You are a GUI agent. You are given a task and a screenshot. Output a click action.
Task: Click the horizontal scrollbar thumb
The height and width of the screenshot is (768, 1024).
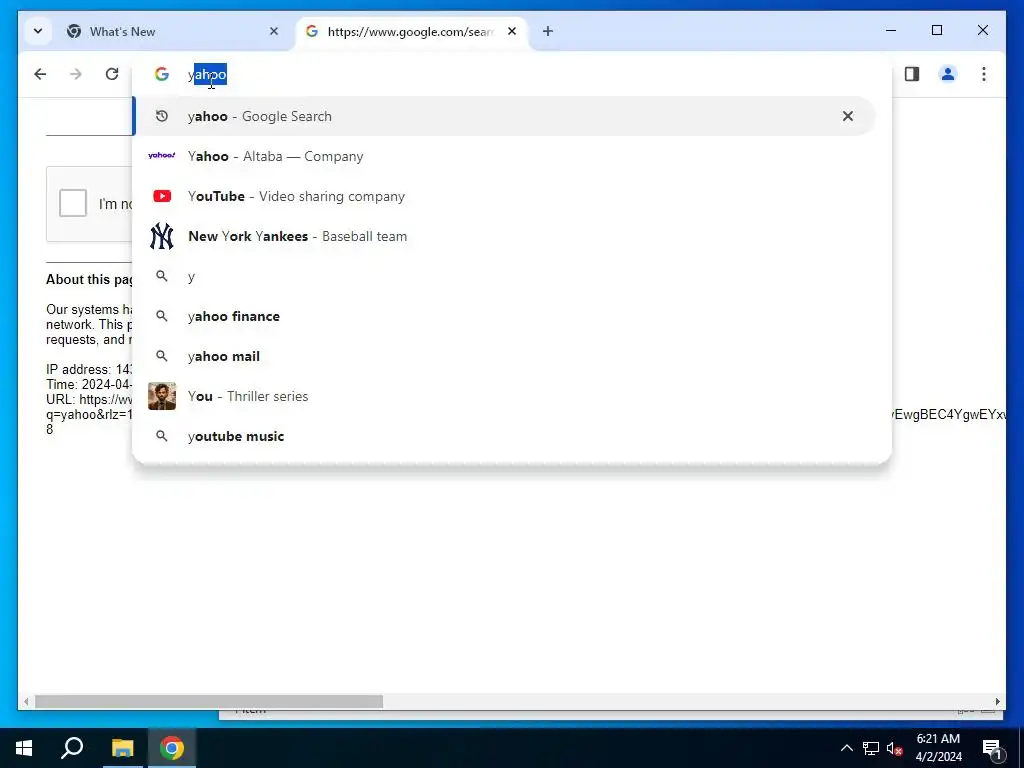209,701
